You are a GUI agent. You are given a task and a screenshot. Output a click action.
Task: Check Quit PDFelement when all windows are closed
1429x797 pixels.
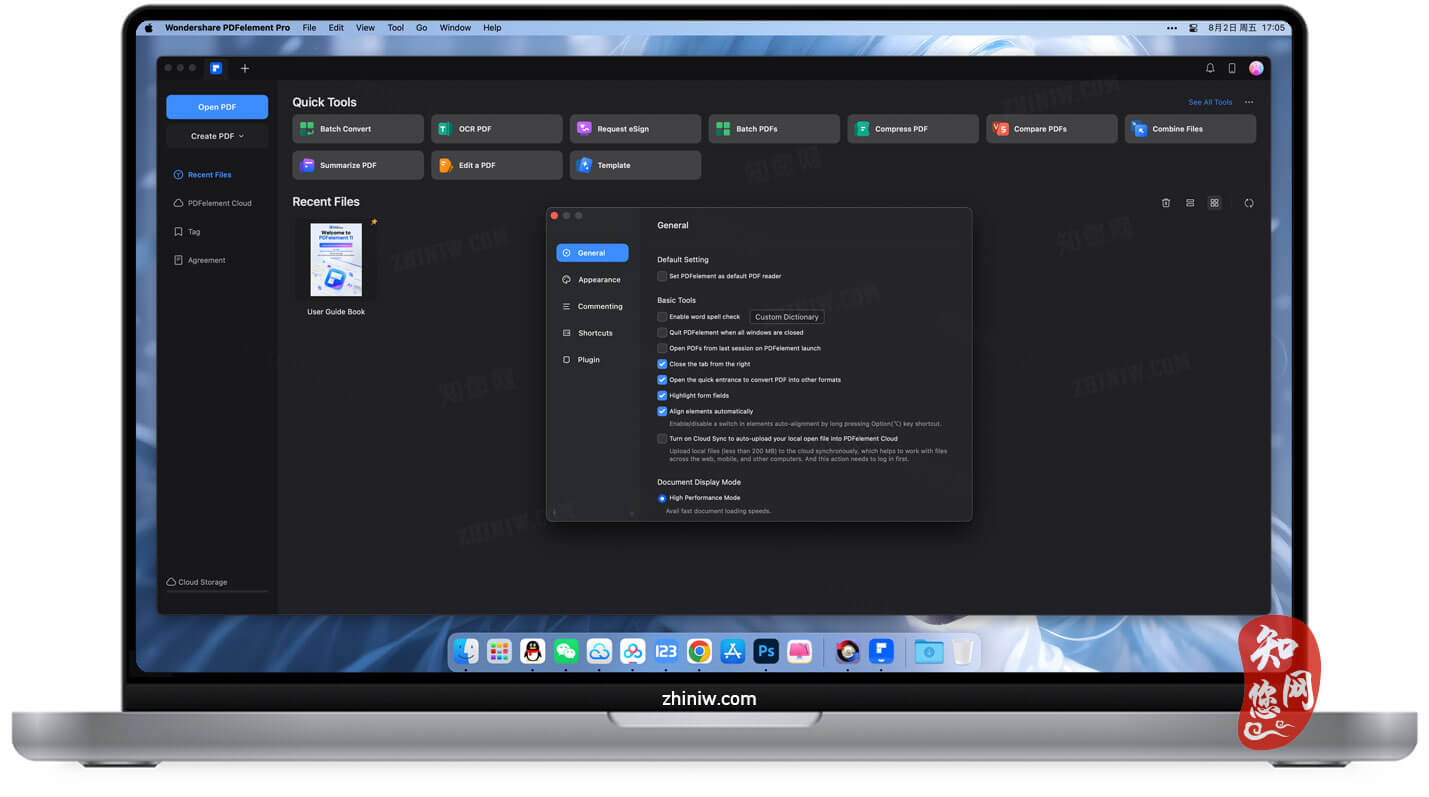click(662, 333)
